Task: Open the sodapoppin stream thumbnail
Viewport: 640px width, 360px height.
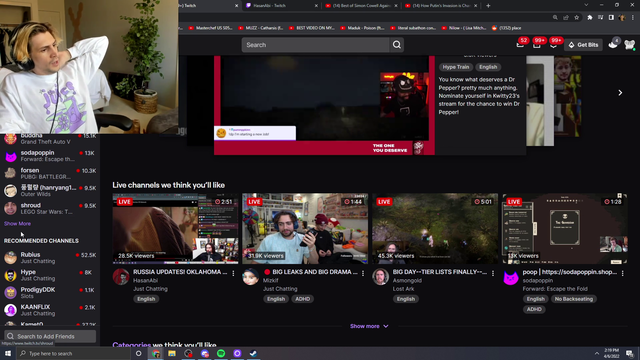Action: (x=565, y=229)
